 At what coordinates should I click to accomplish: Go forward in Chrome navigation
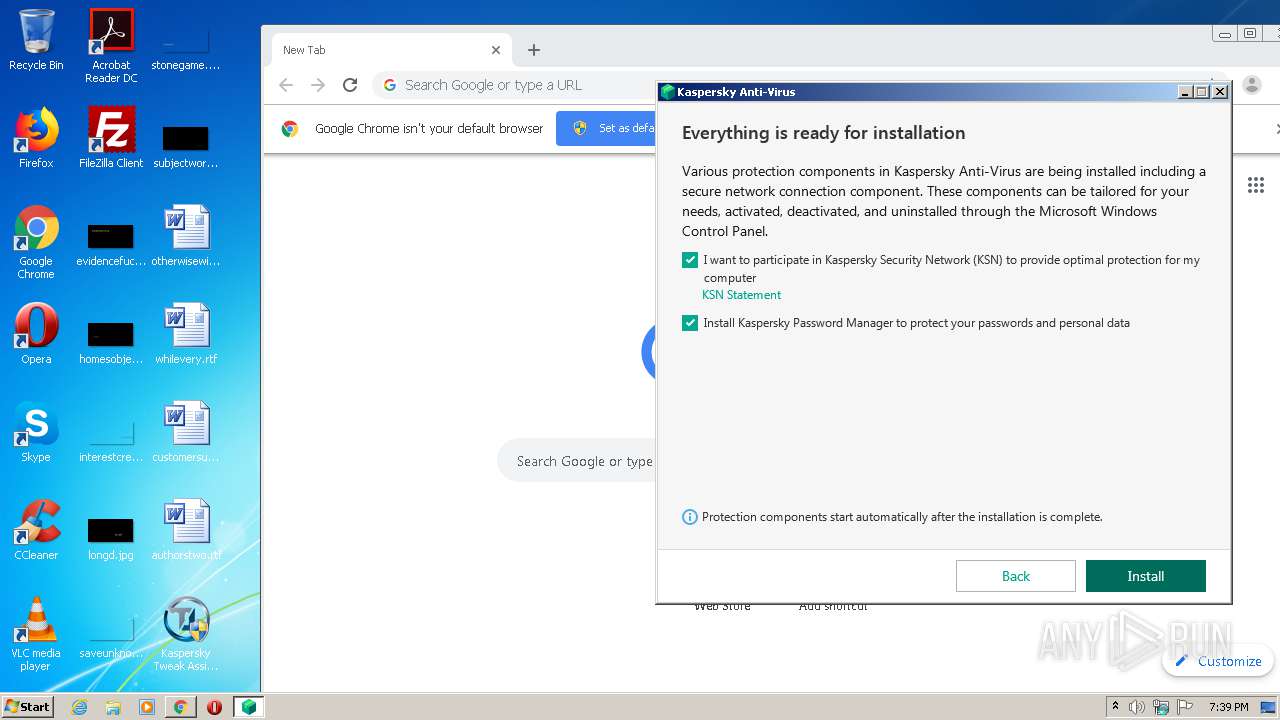coord(318,85)
